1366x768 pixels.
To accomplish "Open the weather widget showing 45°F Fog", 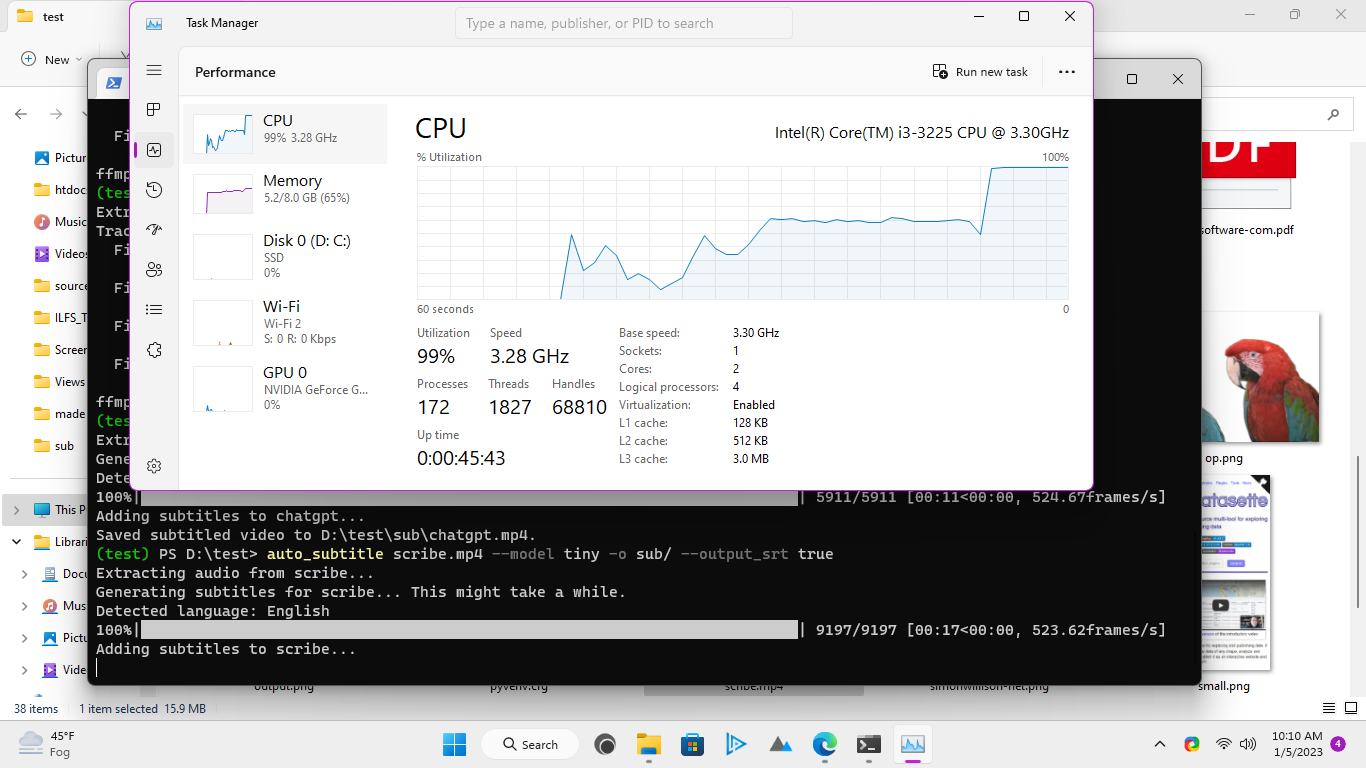I will (x=43, y=744).
